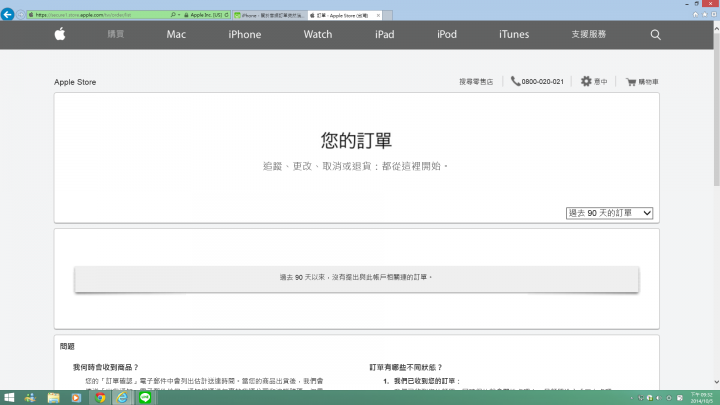This screenshot has width=720, height=405.
Task: Open the iPad menu item
Action: 385,34
